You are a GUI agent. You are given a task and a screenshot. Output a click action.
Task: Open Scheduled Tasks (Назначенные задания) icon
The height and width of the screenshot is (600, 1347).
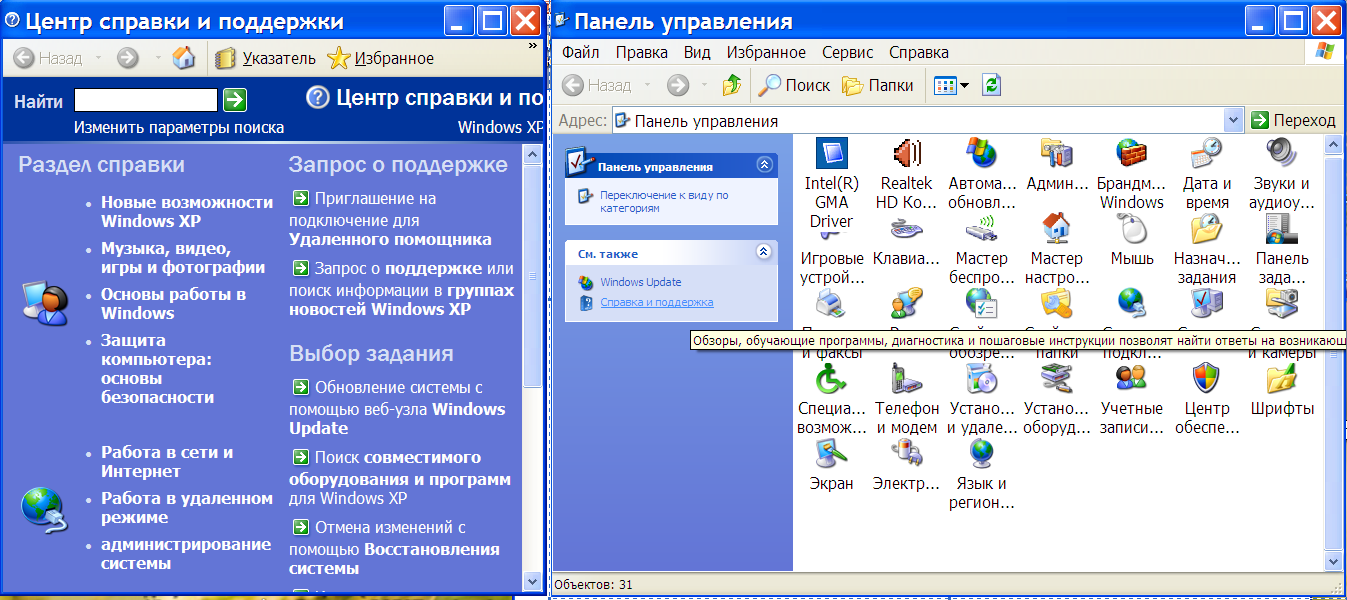click(1207, 229)
